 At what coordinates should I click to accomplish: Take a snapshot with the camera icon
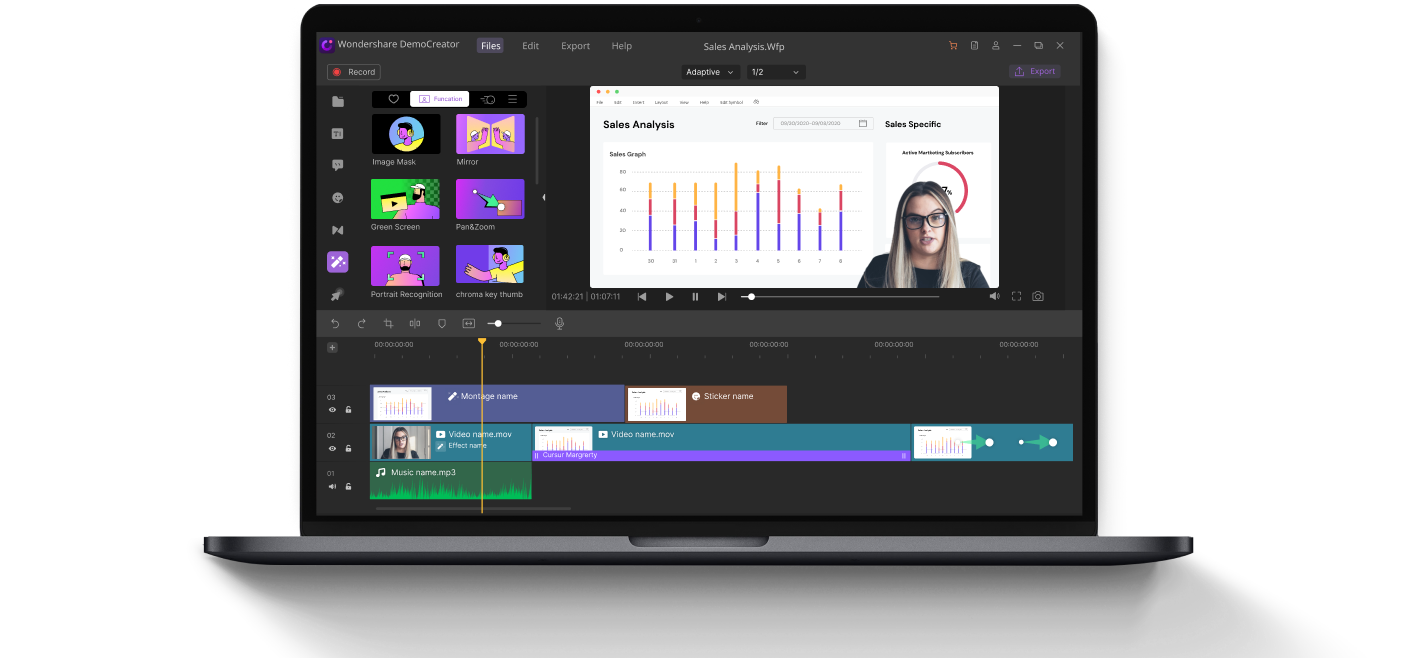(x=1038, y=296)
